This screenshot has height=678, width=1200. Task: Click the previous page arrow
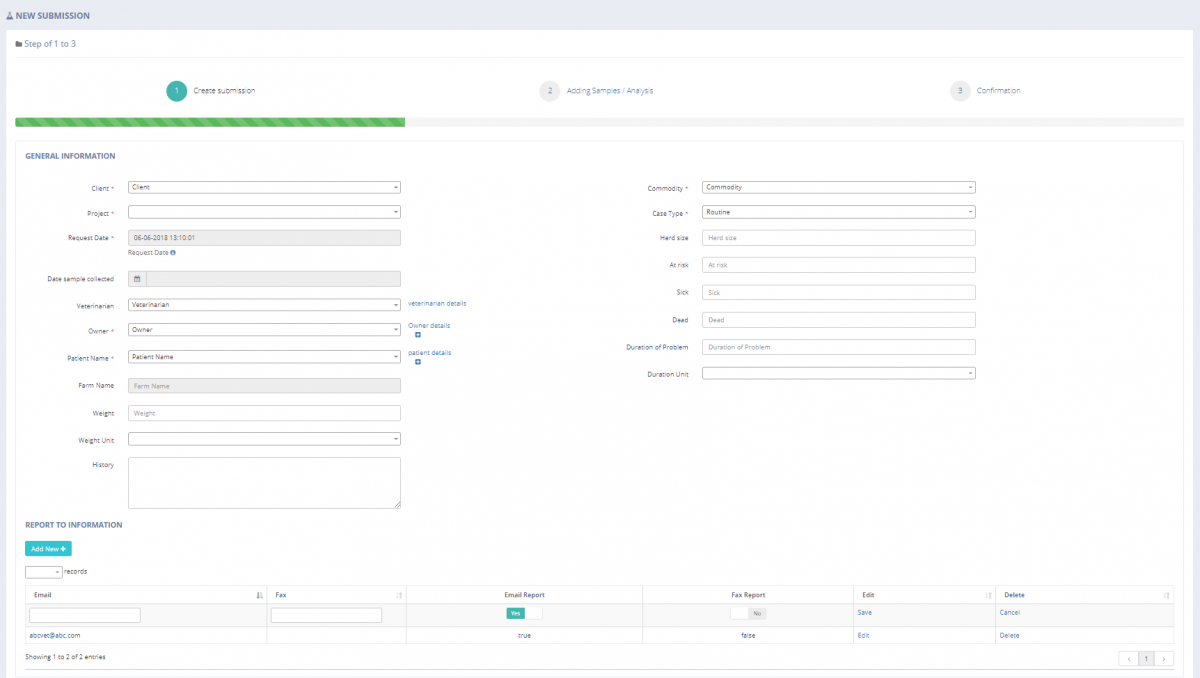click(x=1129, y=659)
